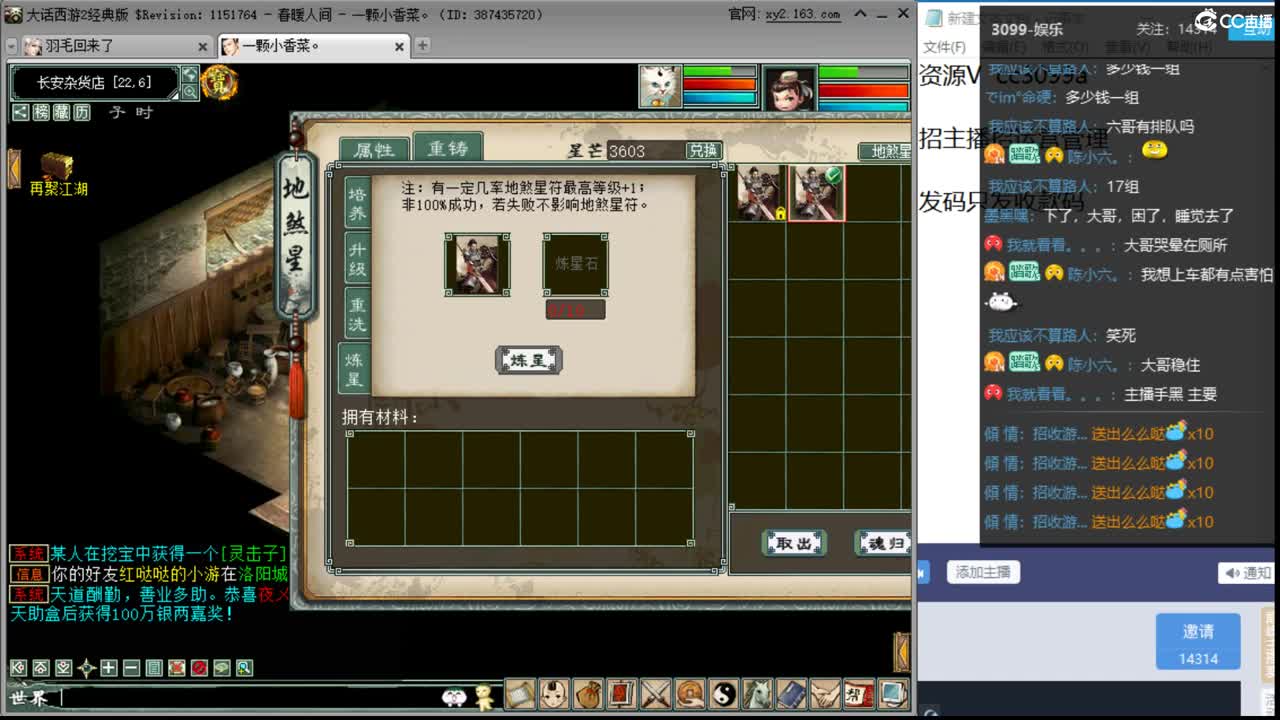Click the cat pet portrait

pos(660,87)
